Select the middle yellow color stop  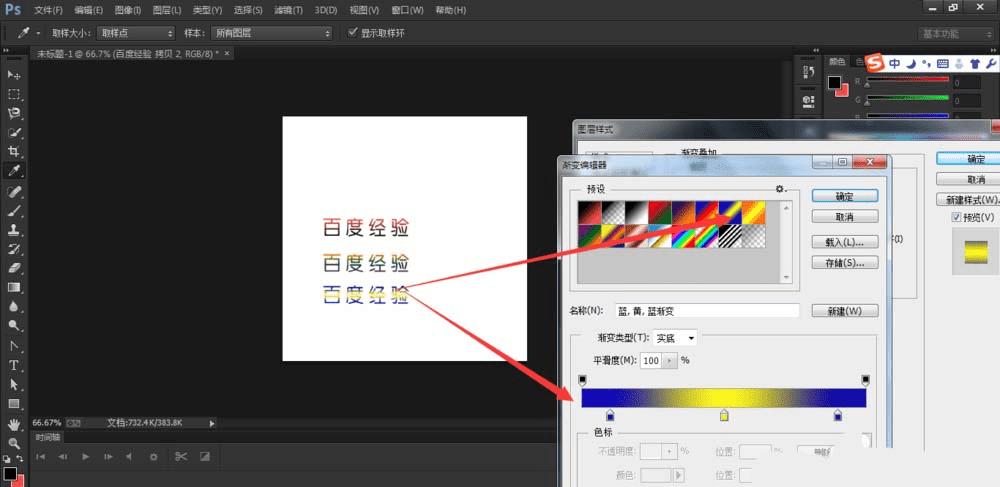[724, 416]
